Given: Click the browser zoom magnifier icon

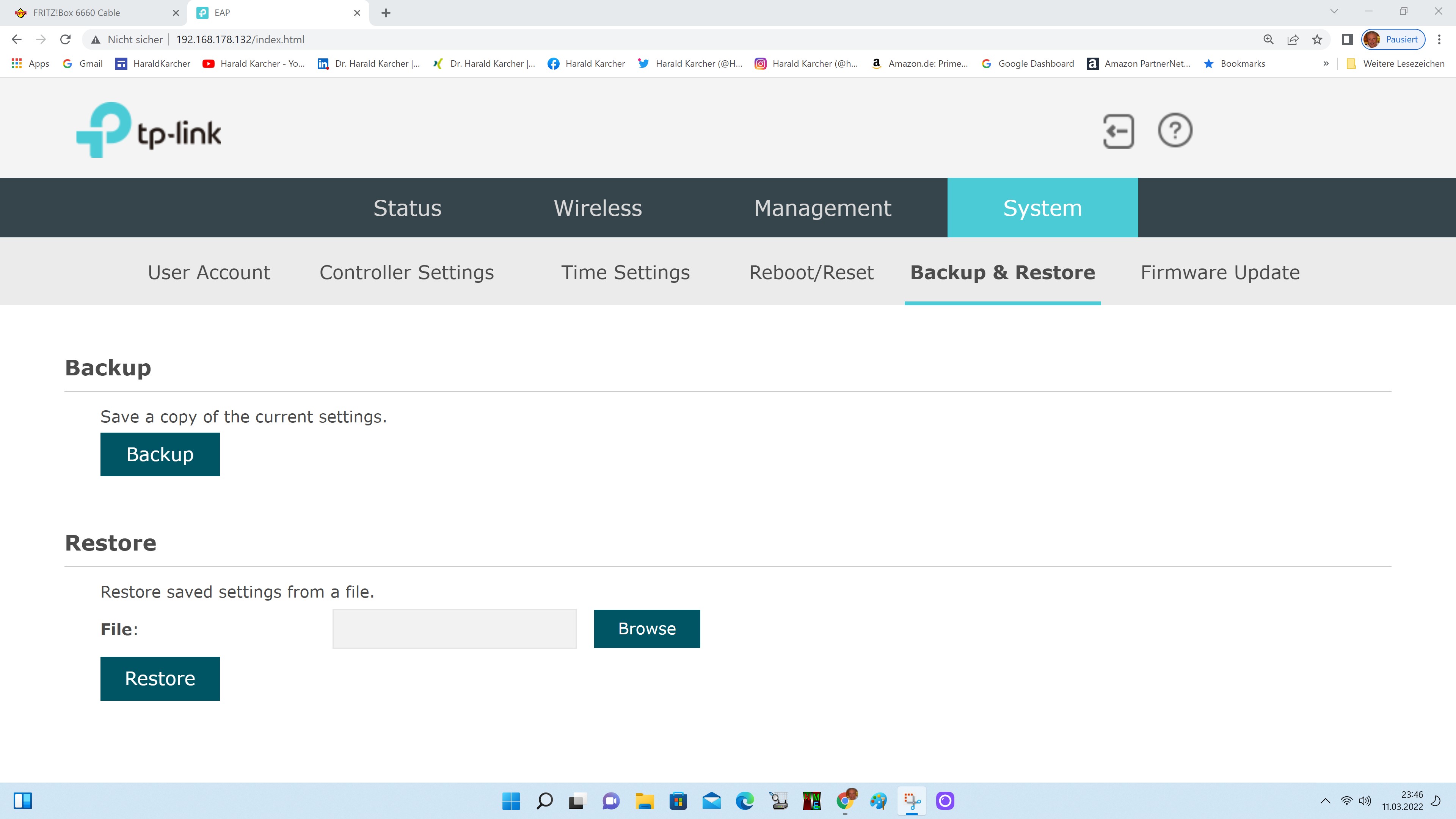Looking at the screenshot, I should (1268, 39).
